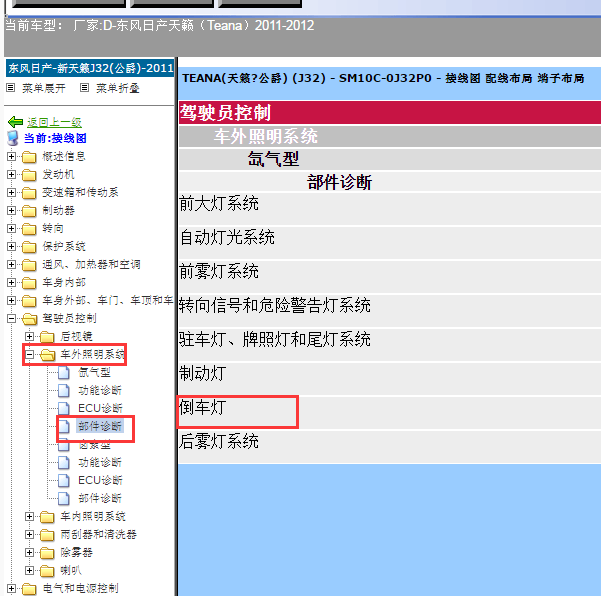Viewport: 601px width, 596px height.
Task: Expand the 后视镜 tree node
Action: [29, 337]
